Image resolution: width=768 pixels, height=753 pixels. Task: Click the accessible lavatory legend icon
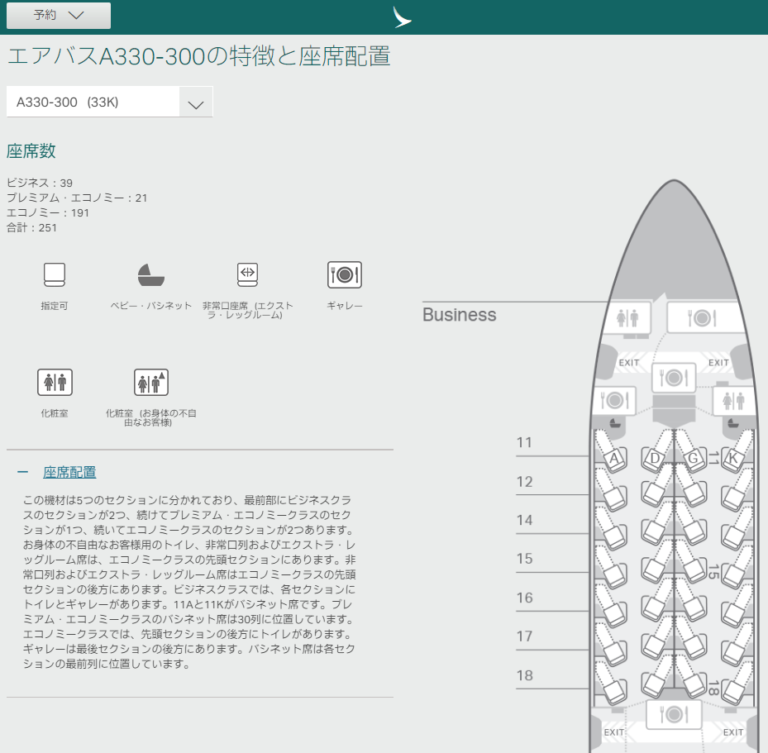pos(151,382)
